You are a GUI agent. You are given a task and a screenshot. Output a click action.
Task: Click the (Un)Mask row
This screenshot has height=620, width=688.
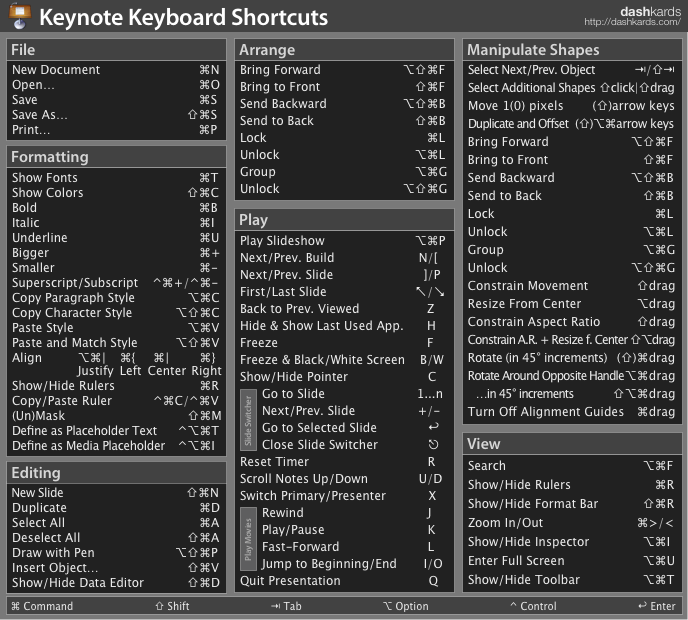click(x=116, y=416)
